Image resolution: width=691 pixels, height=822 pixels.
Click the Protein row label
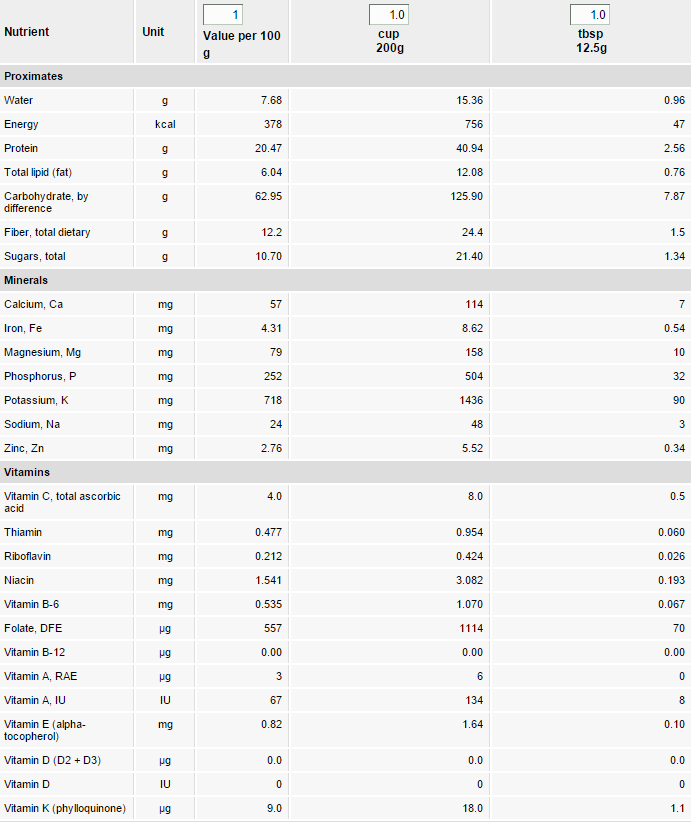tap(21, 148)
